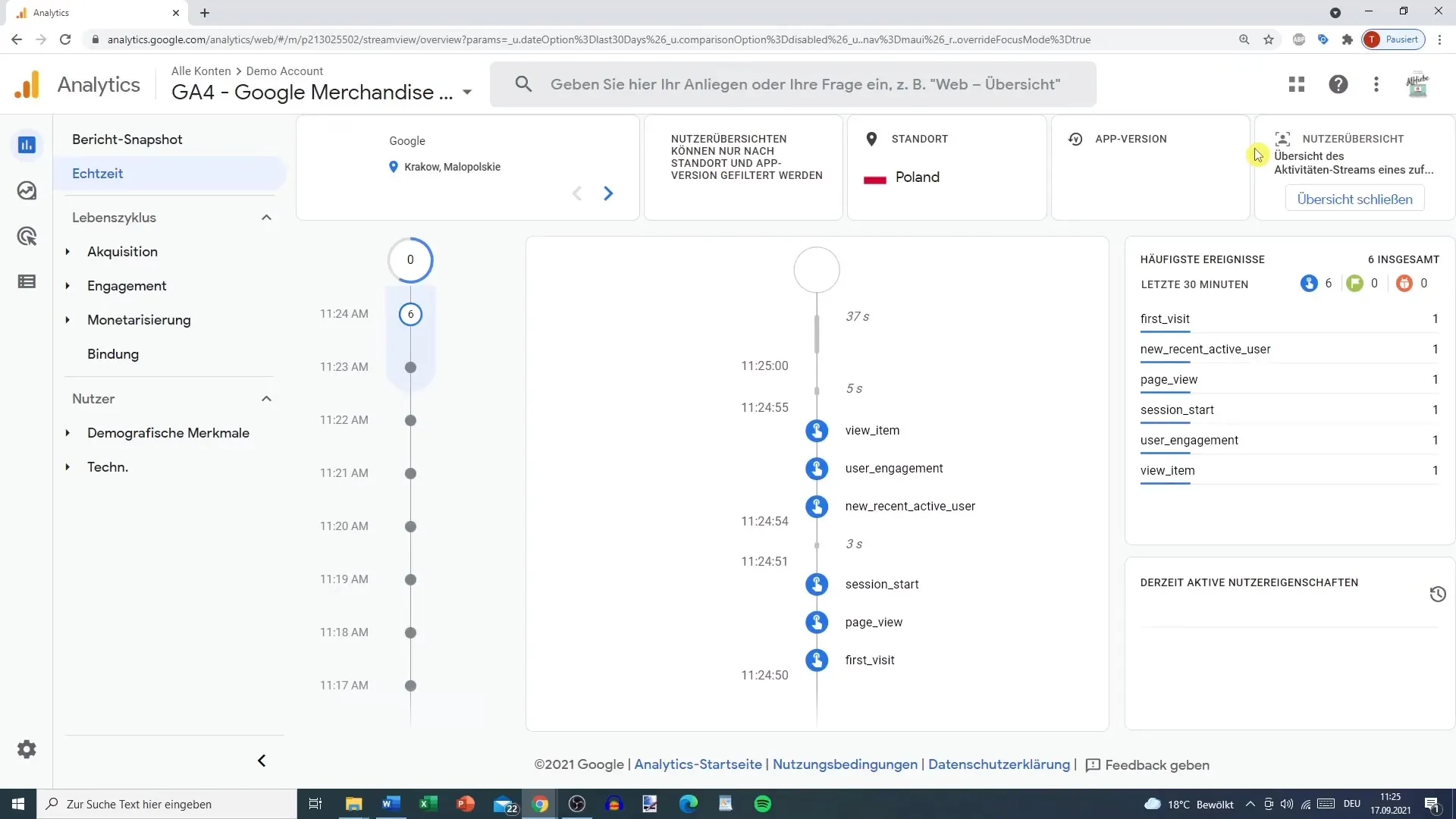Open the Advertising sidebar icon
The image size is (1456, 819).
point(27,237)
